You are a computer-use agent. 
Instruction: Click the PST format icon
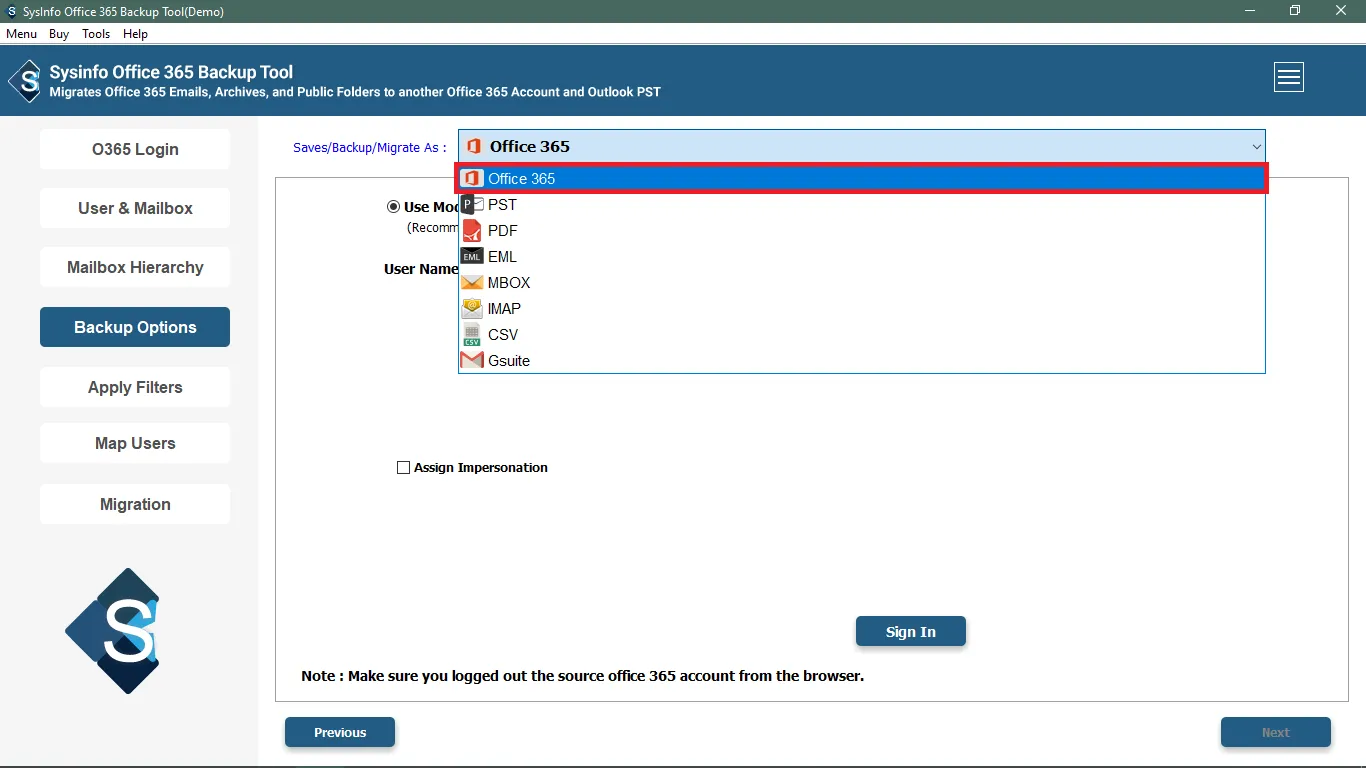tap(472, 205)
